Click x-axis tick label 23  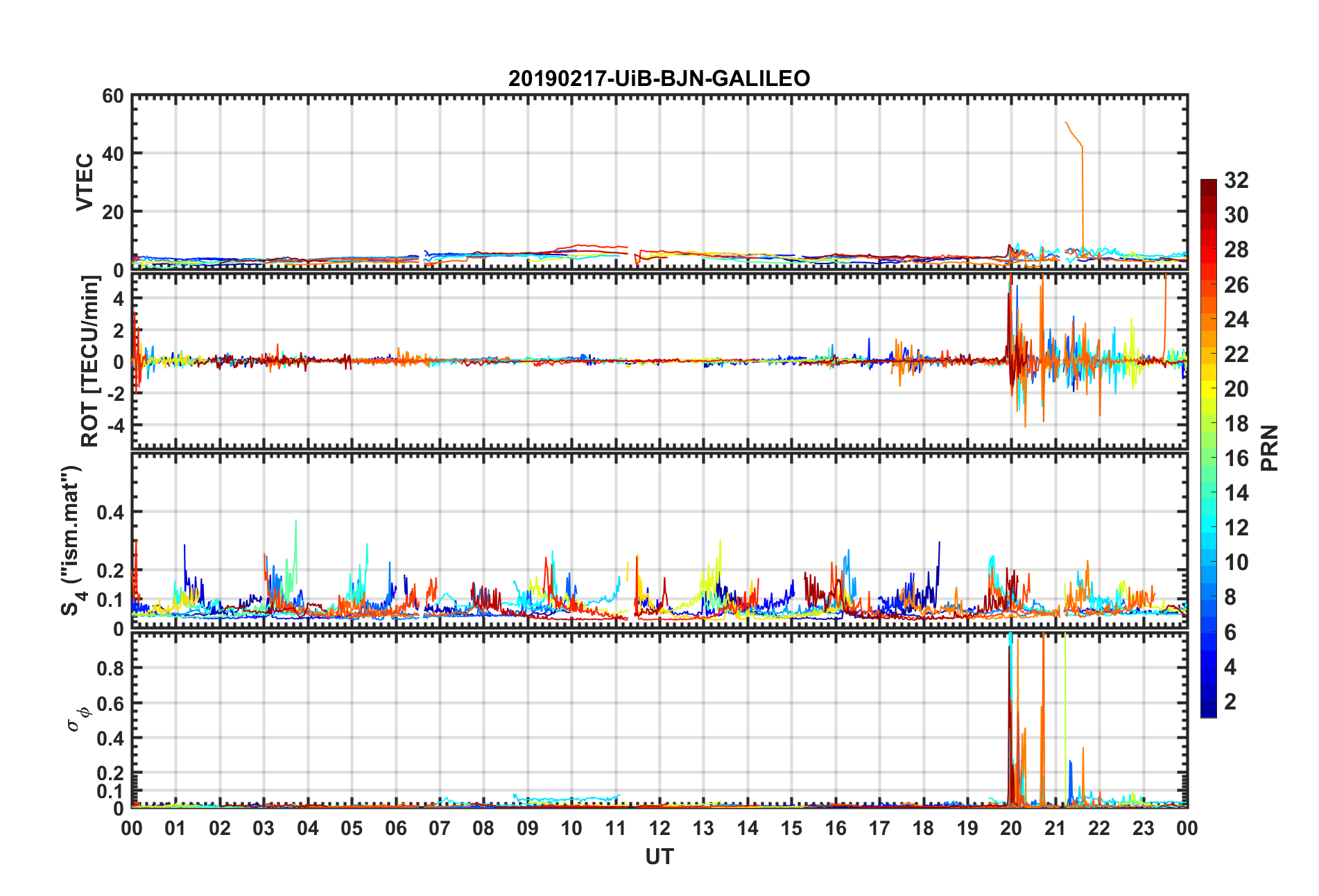pyautogui.click(x=1143, y=828)
